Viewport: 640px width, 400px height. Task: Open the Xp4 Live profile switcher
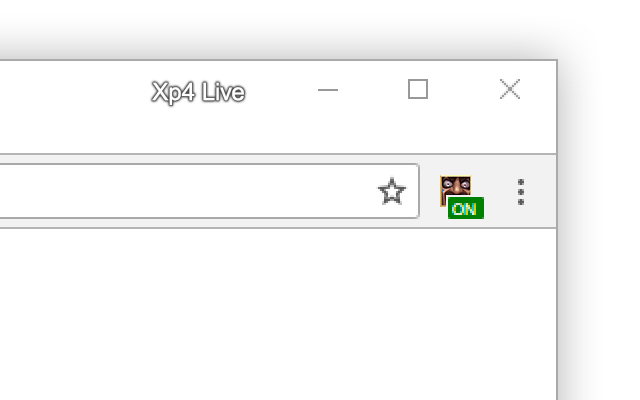pyautogui.click(x=198, y=92)
